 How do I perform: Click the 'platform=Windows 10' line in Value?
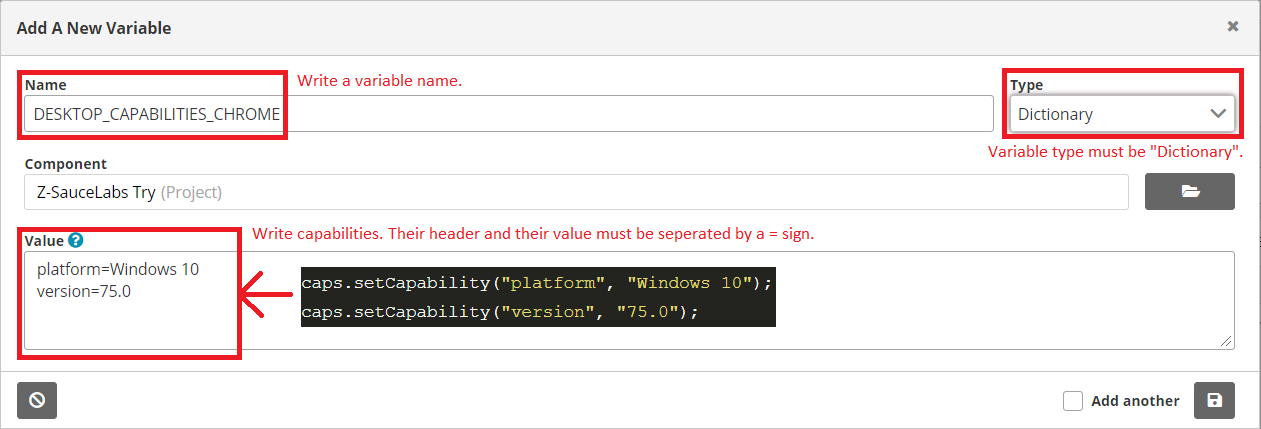click(118, 270)
